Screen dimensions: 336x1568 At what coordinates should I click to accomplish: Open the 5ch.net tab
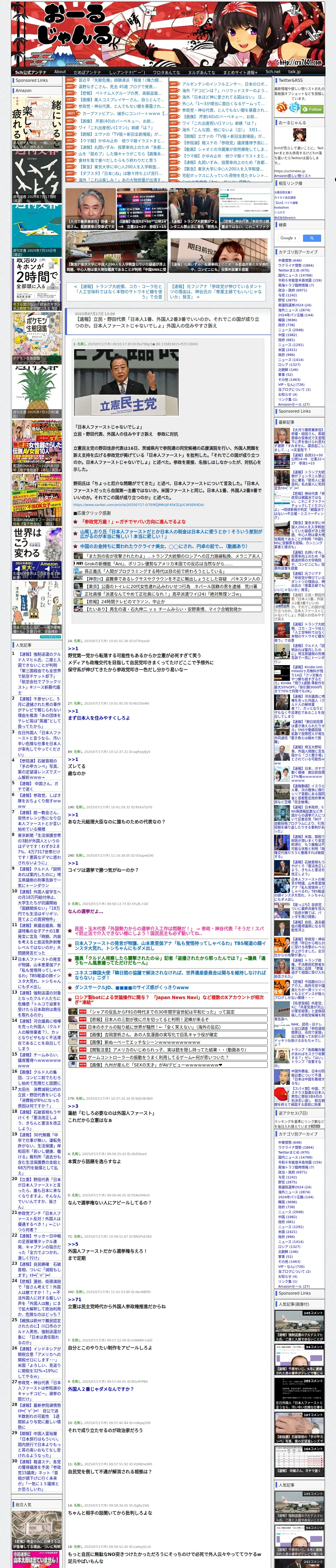pos(273,72)
